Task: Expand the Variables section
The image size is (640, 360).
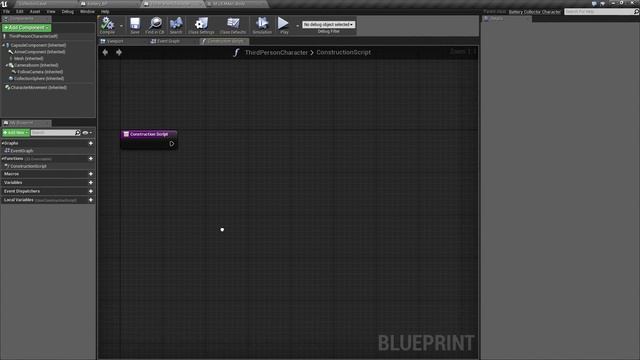Action: click(x=13, y=182)
